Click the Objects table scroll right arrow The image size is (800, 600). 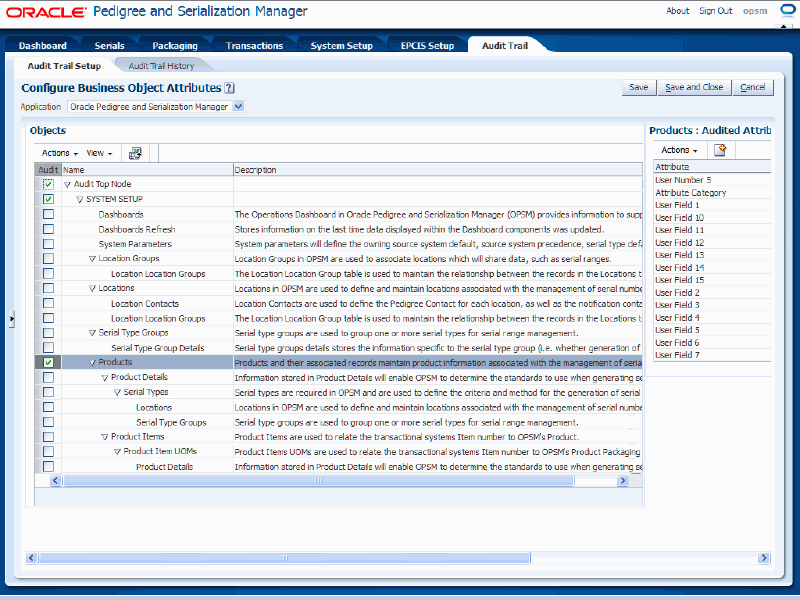point(622,481)
